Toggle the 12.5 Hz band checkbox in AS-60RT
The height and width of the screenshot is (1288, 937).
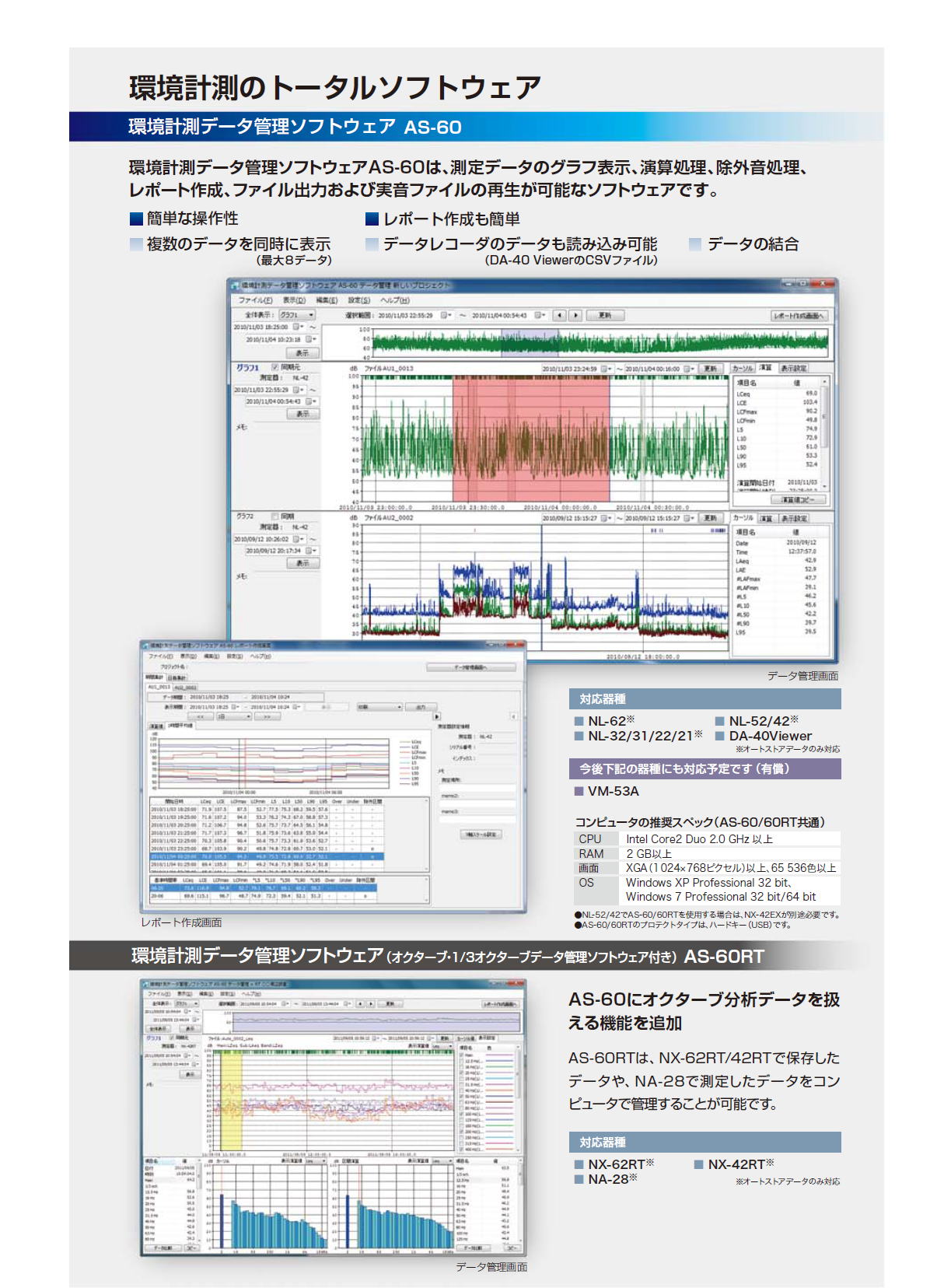click(x=462, y=1062)
